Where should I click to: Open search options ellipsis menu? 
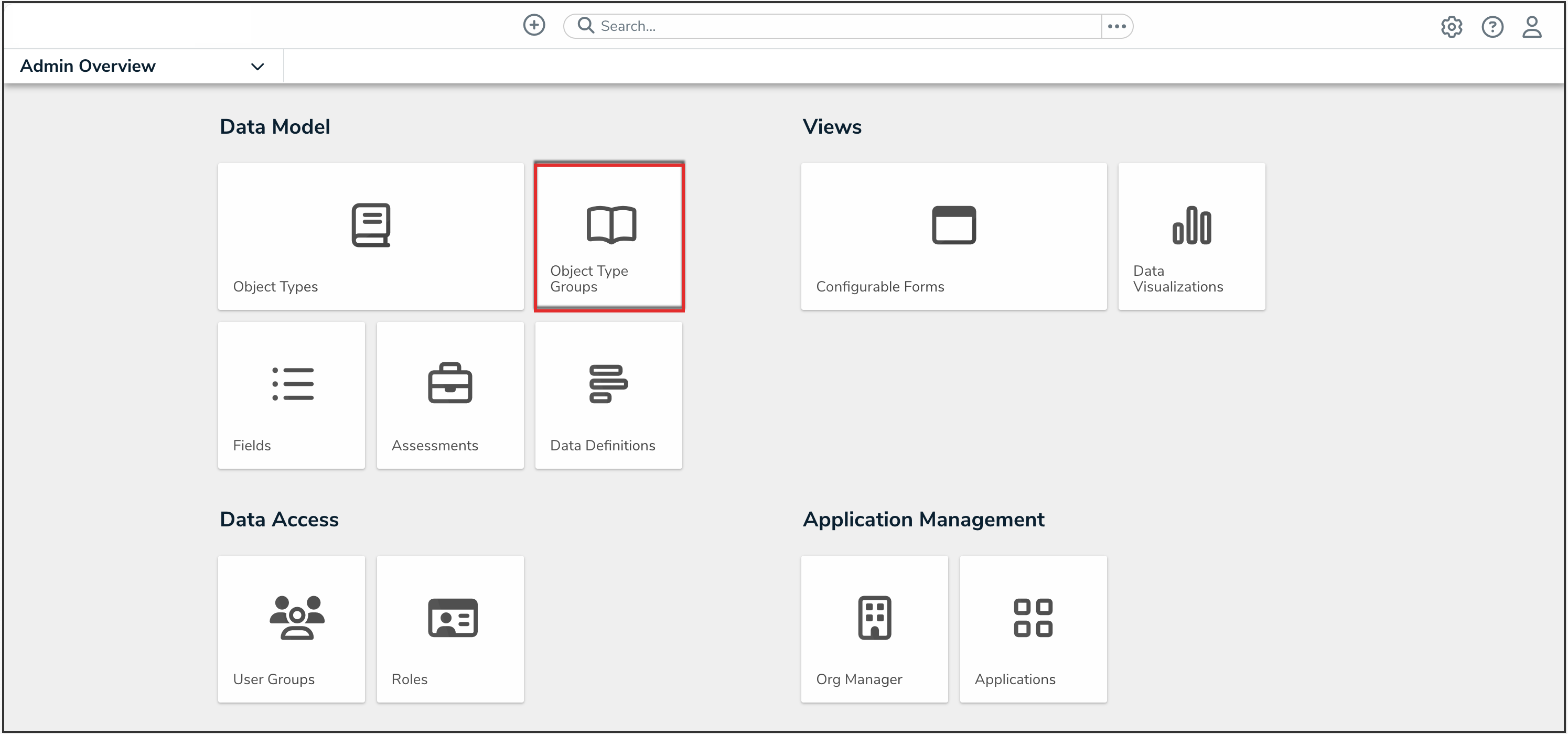(1116, 26)
